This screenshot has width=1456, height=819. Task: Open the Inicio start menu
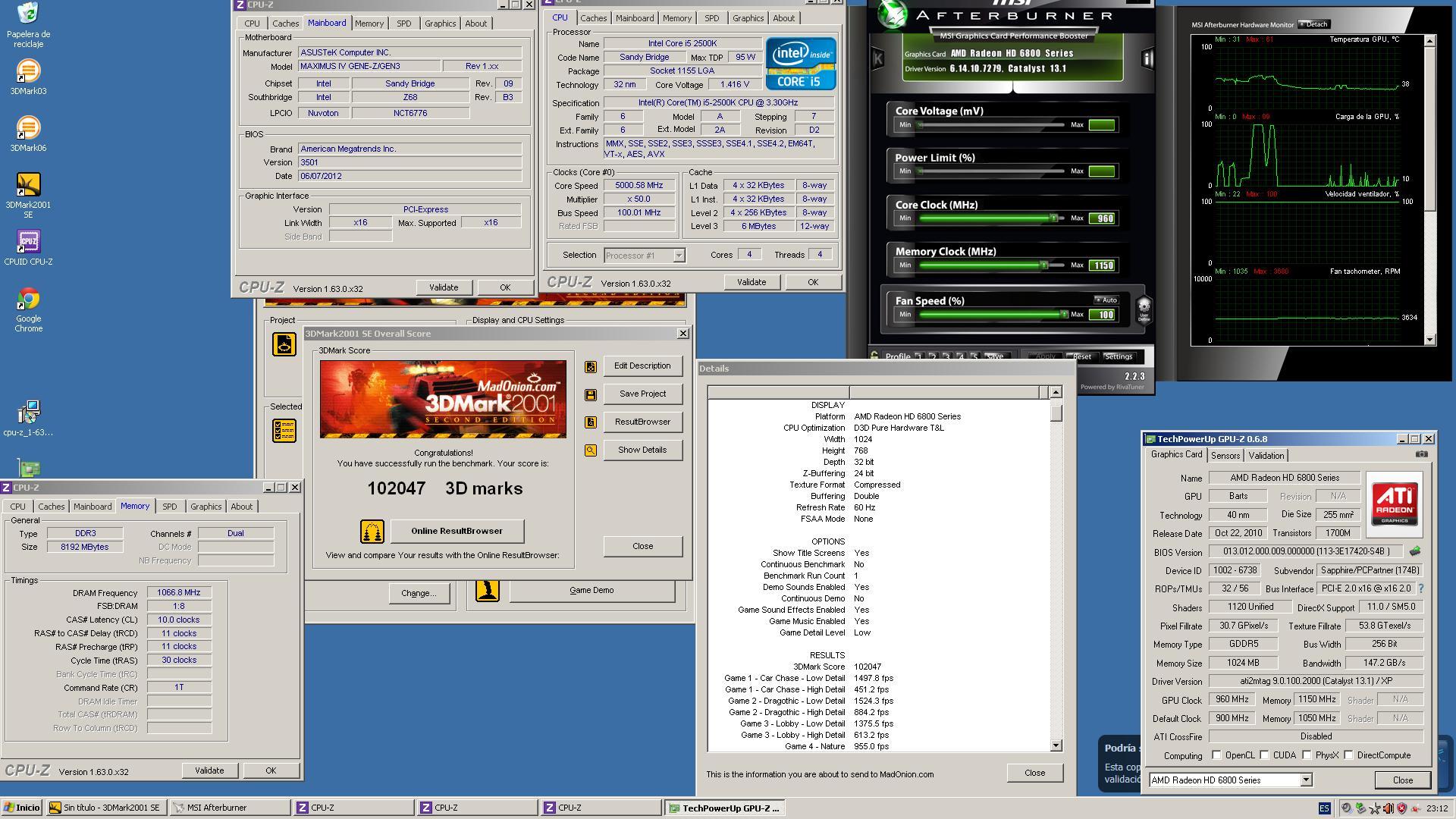click(x=21, y=808)
